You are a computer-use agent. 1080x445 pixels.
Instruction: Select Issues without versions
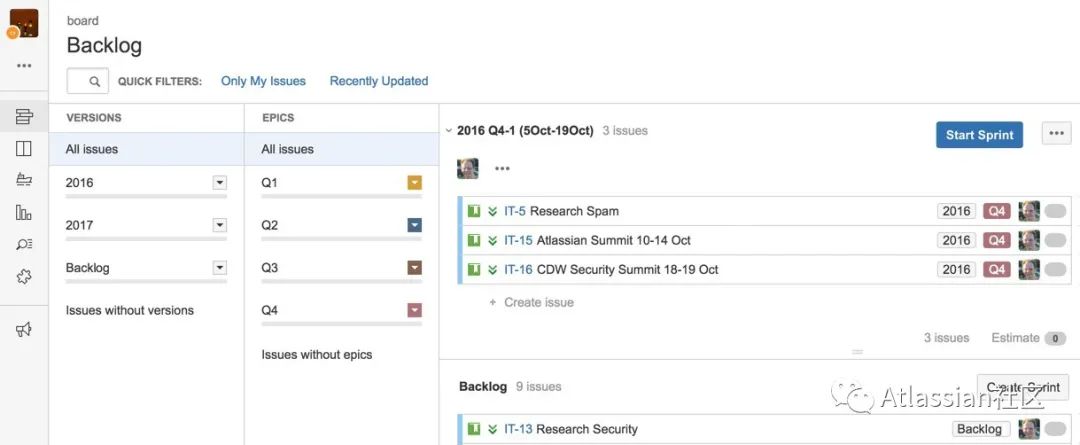129,310
